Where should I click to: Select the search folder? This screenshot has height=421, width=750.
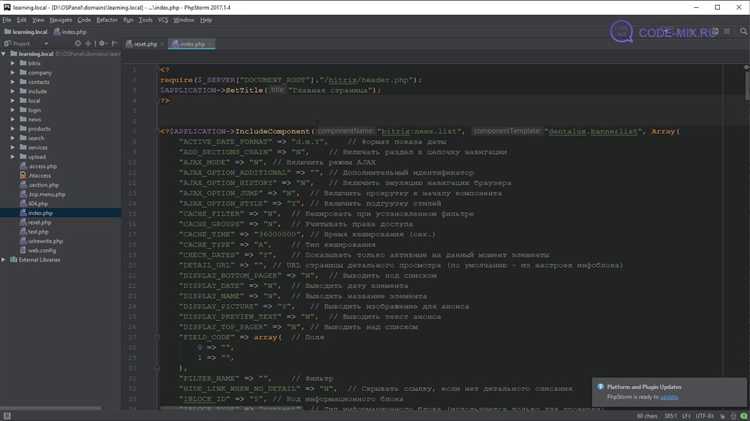[36, 138]
